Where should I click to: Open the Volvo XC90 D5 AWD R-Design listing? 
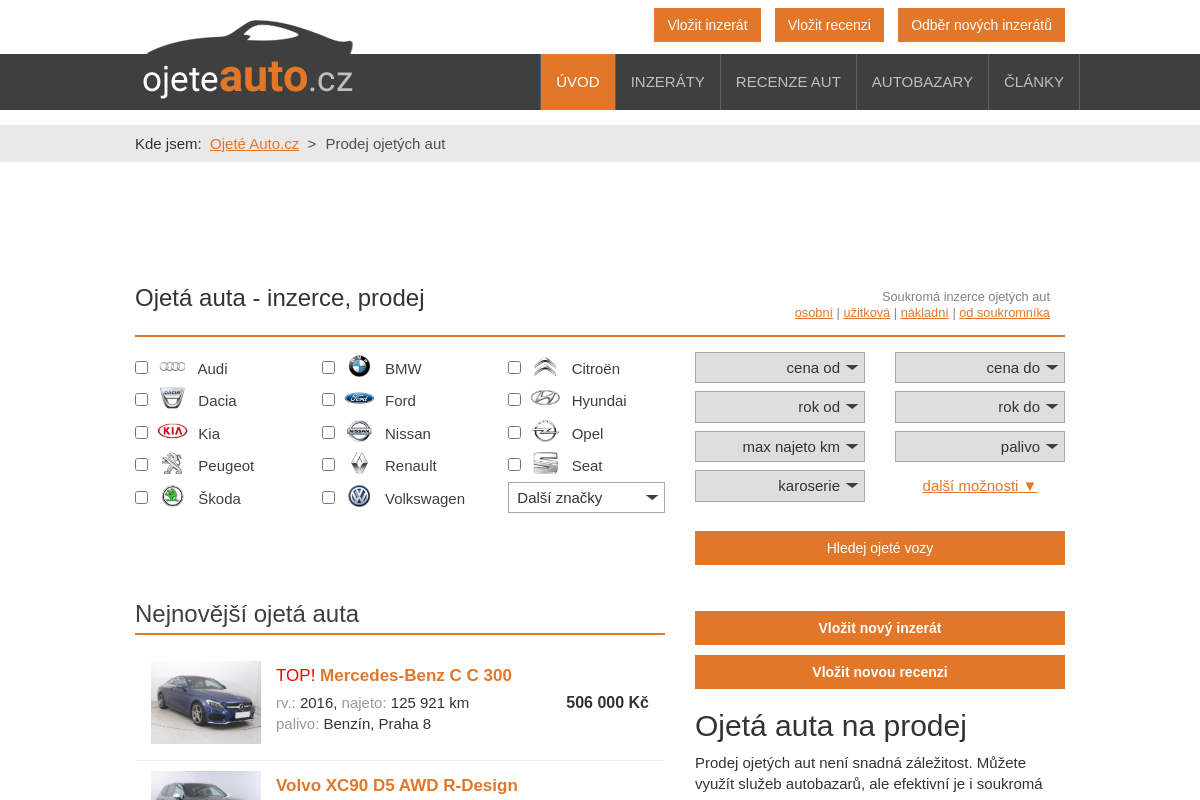(397, 785)
